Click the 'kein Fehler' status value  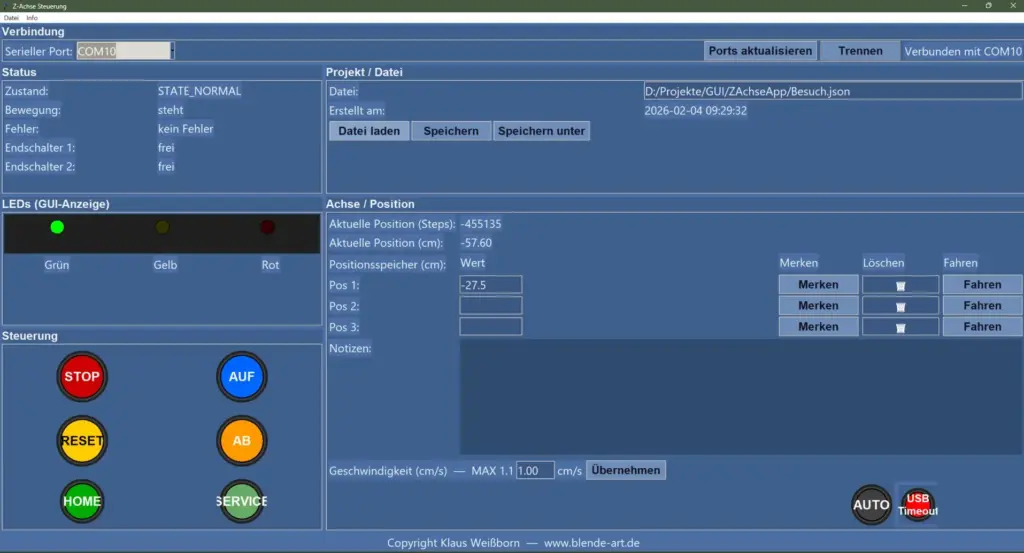coord(185,129)
